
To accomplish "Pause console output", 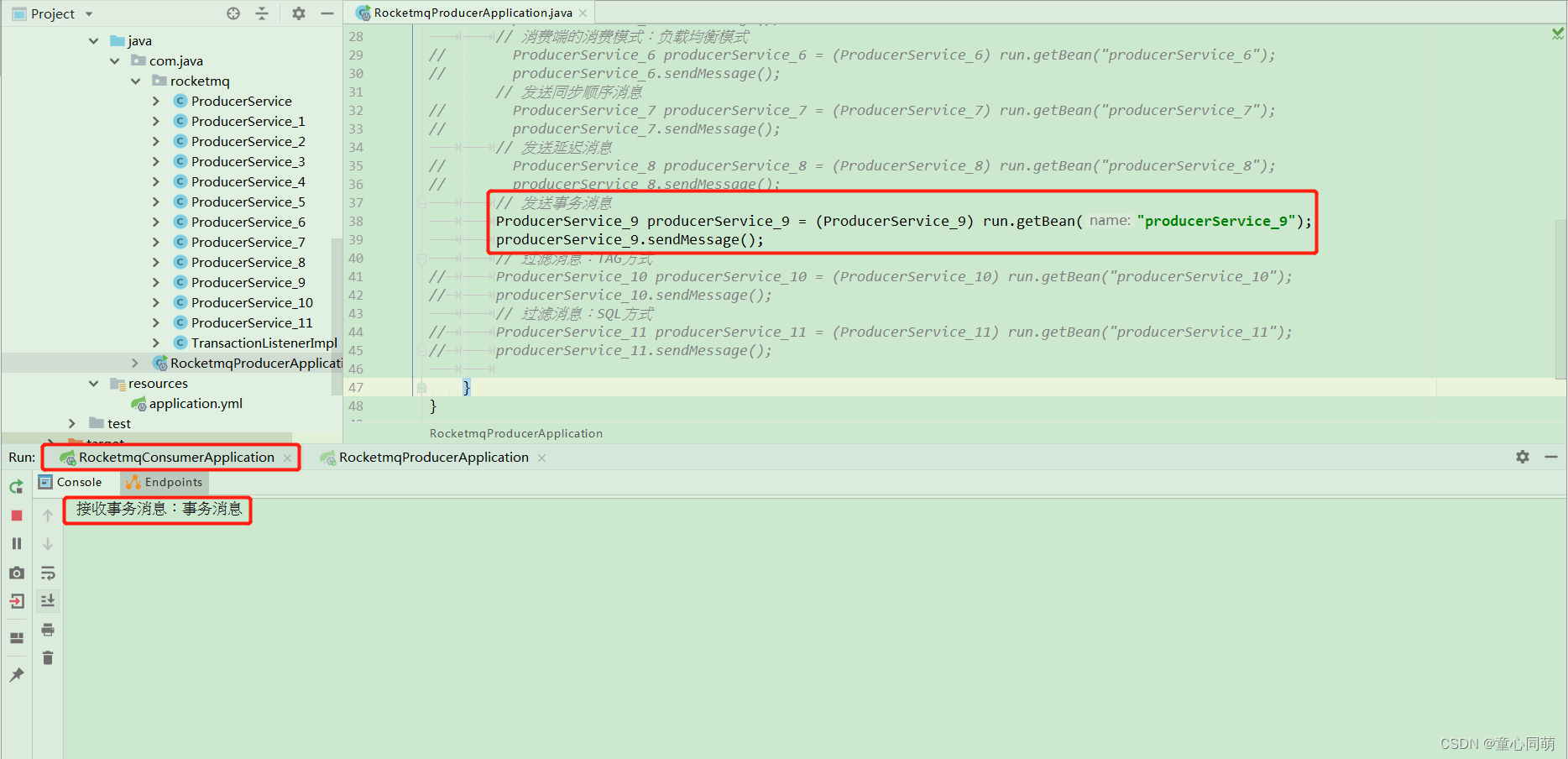I will (x=15, y=543).
